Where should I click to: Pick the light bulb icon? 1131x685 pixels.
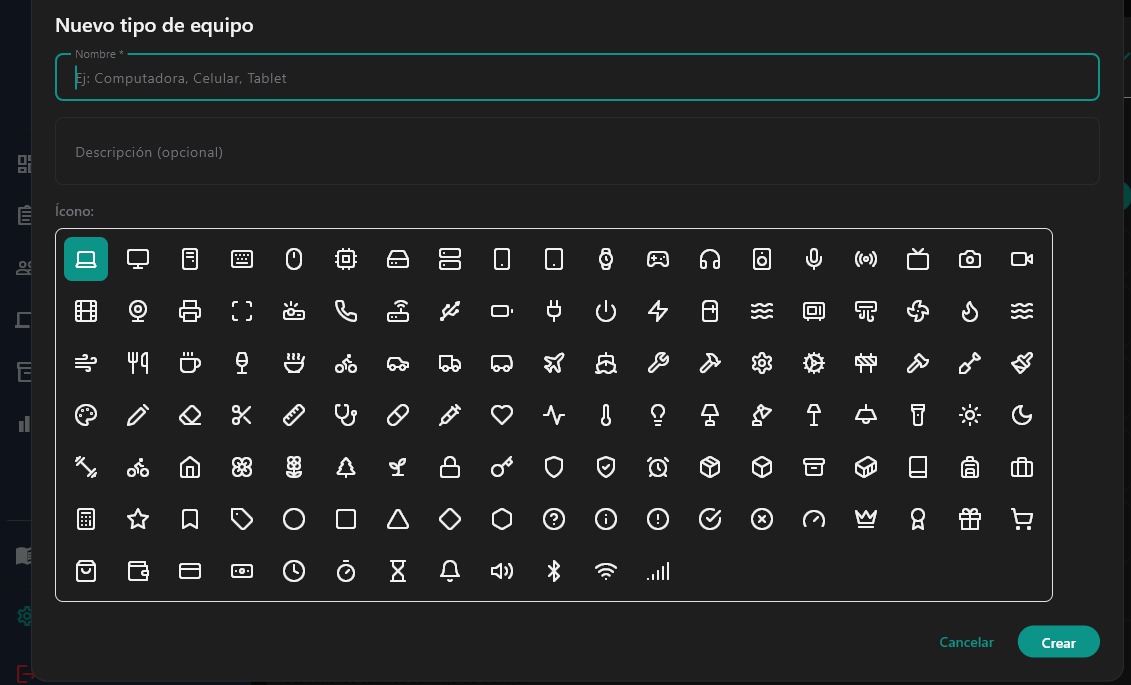tap(658, 415)
